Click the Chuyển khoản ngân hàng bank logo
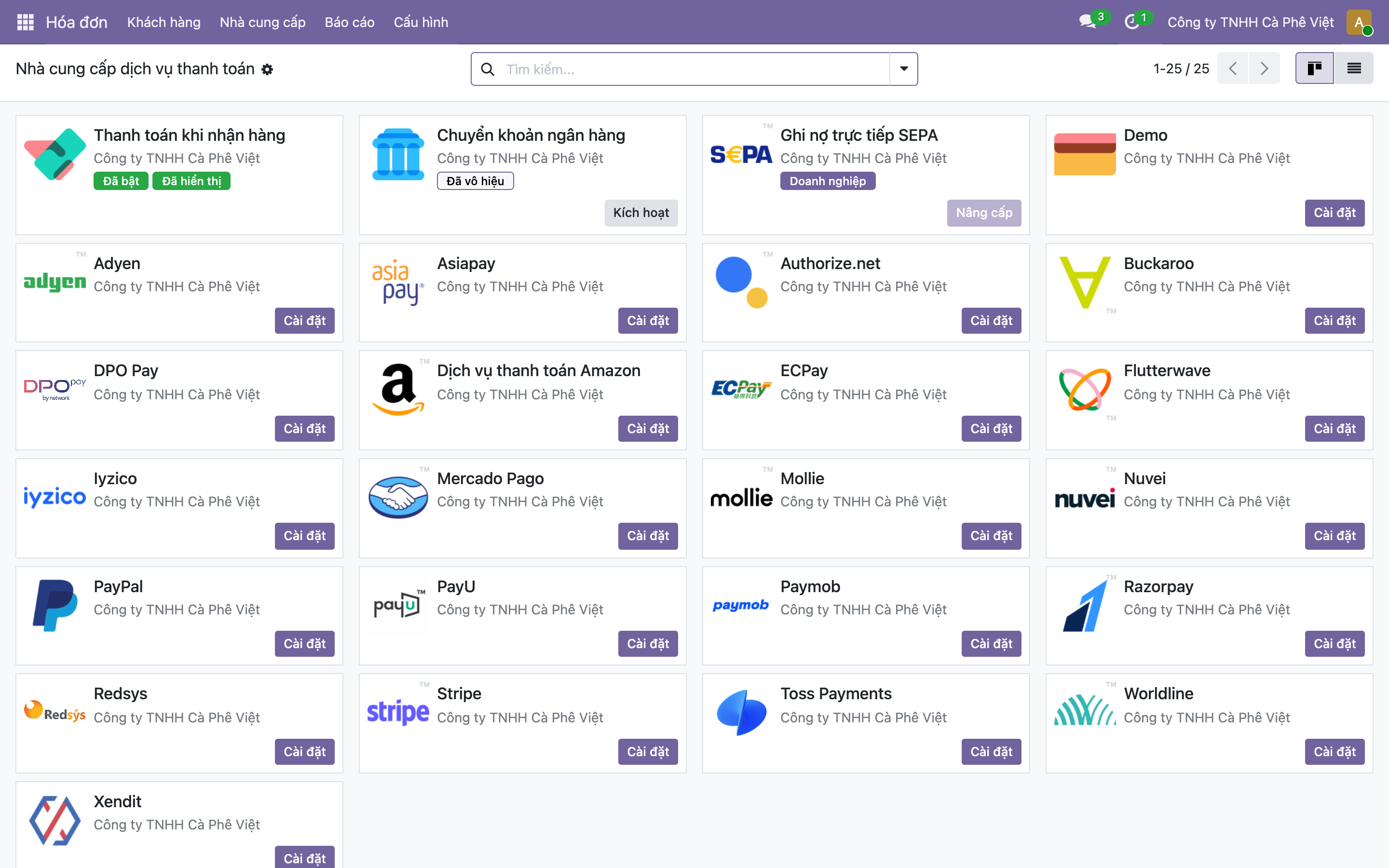The height and width of the screenshot is (868, 1389). click(398, 154)
